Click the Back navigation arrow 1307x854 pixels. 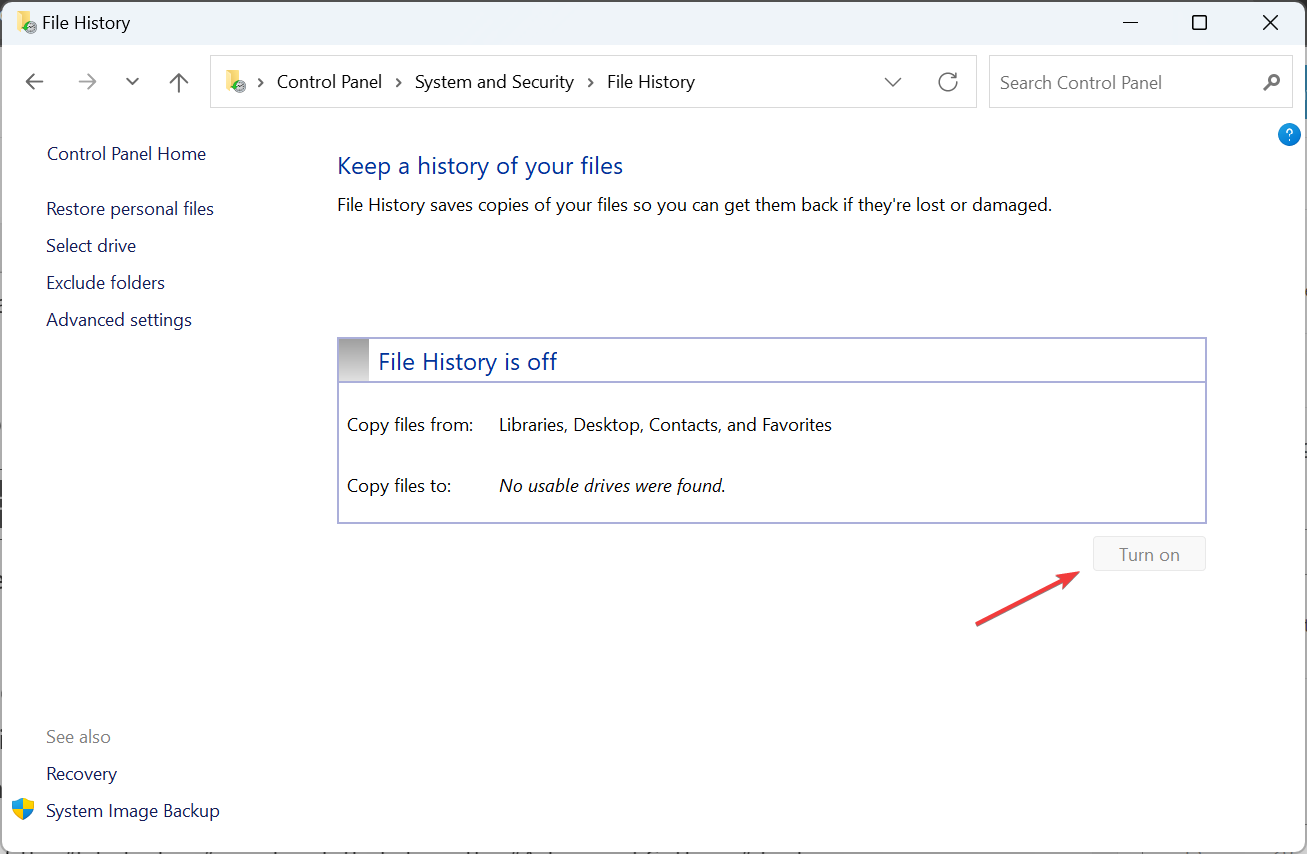tap(35, 82)
